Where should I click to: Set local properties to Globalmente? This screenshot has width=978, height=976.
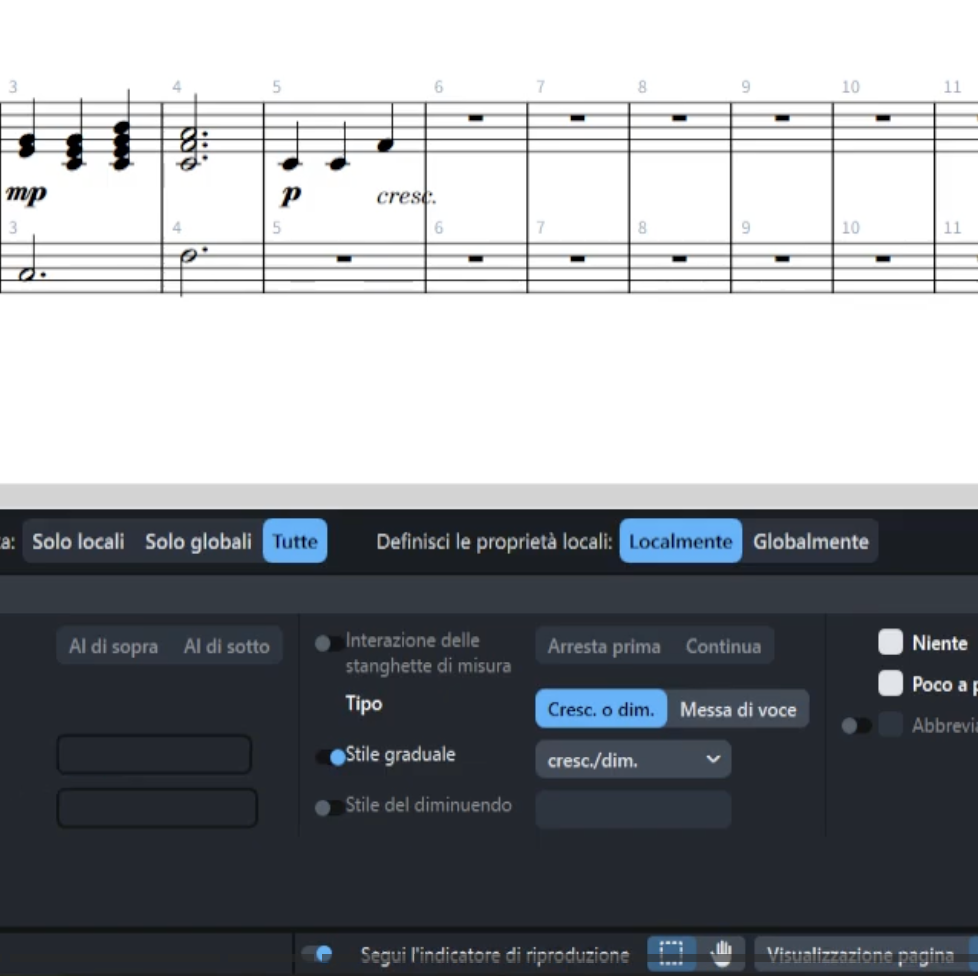pos(810,541)
